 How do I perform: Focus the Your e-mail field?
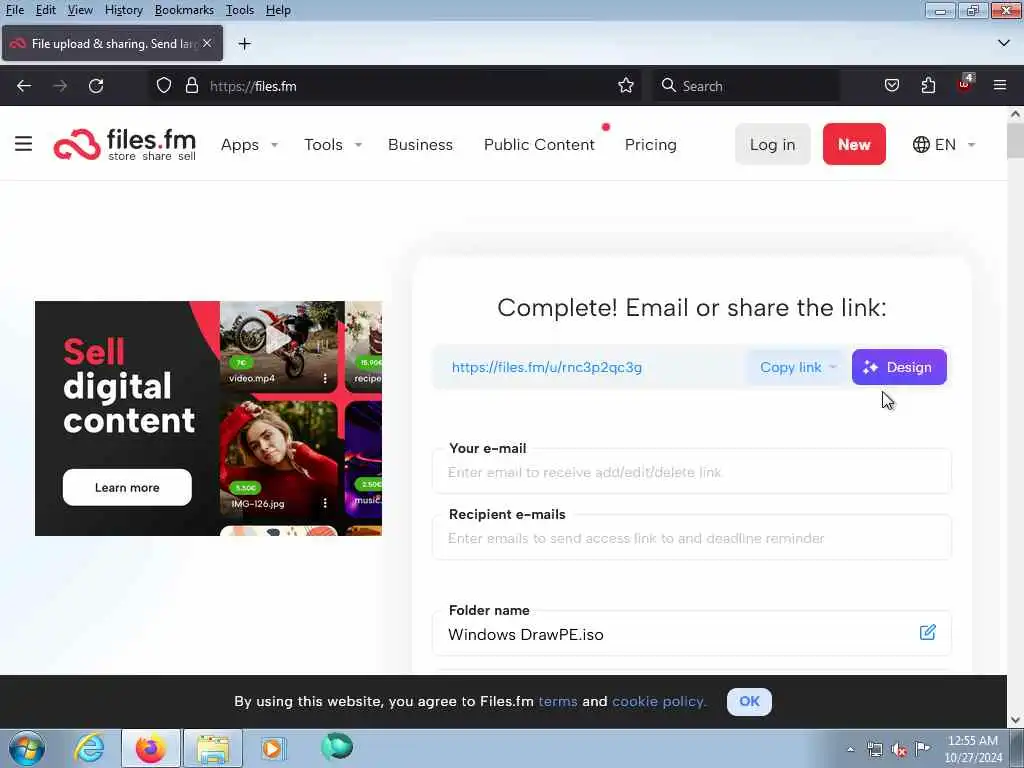[x=692, y=472]
